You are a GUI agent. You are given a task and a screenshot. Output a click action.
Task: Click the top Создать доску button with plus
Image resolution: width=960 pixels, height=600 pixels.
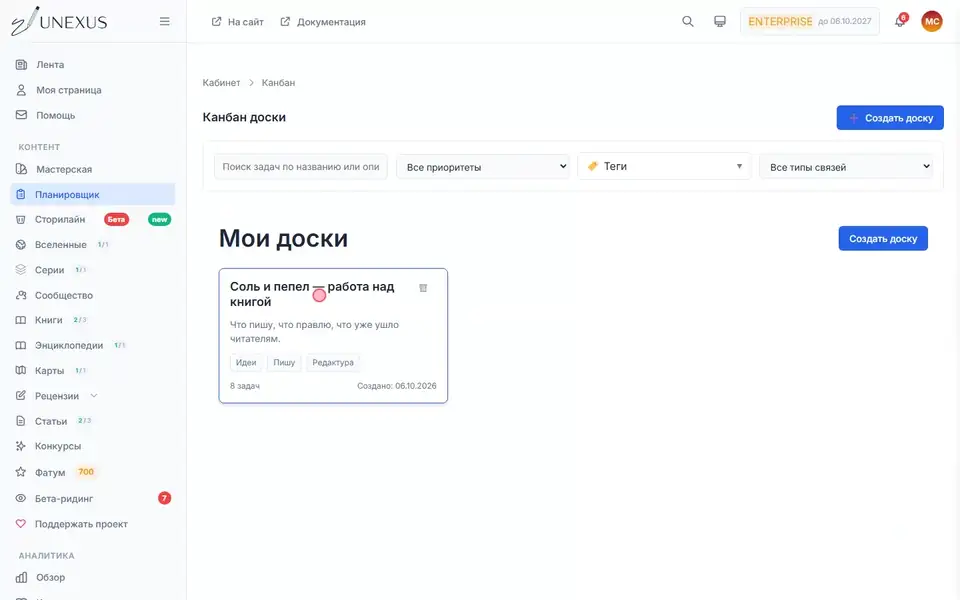(x=890, y=118)
